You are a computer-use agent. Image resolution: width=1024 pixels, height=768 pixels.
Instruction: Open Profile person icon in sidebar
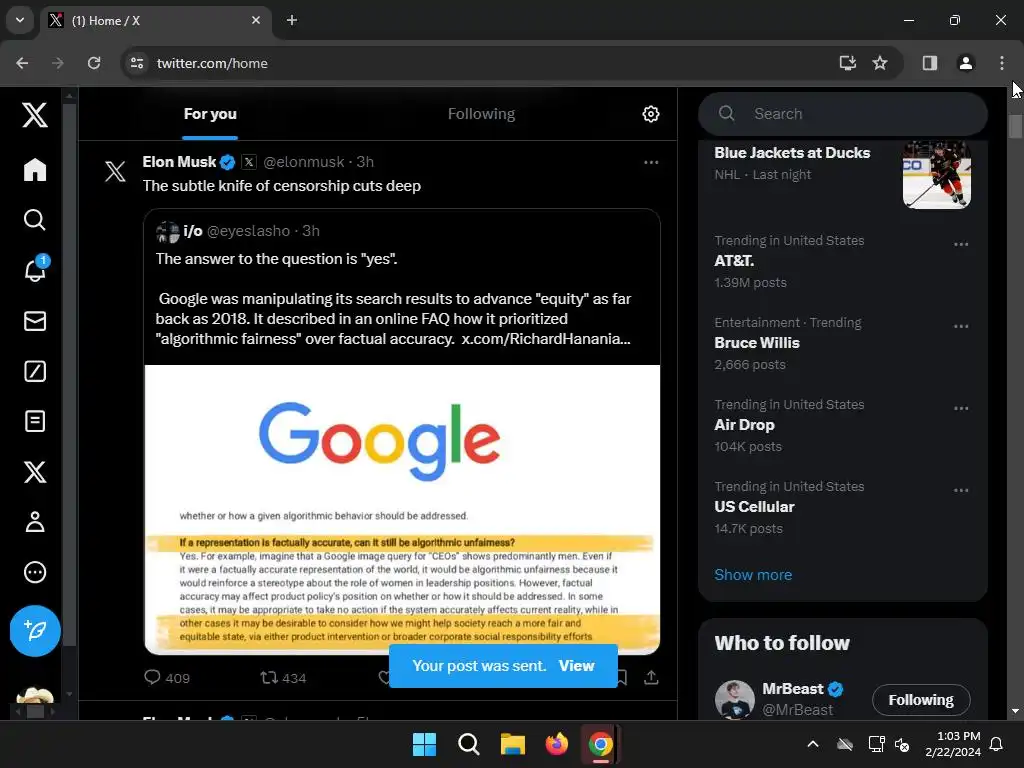(35, 522)
